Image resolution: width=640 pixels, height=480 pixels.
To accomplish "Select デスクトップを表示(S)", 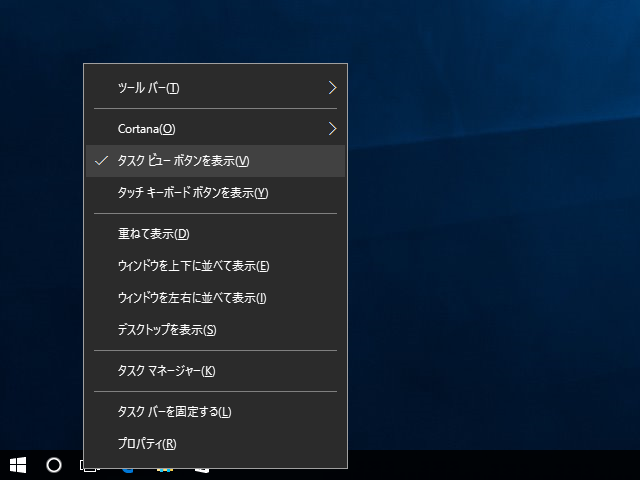I will coord(216,330).
